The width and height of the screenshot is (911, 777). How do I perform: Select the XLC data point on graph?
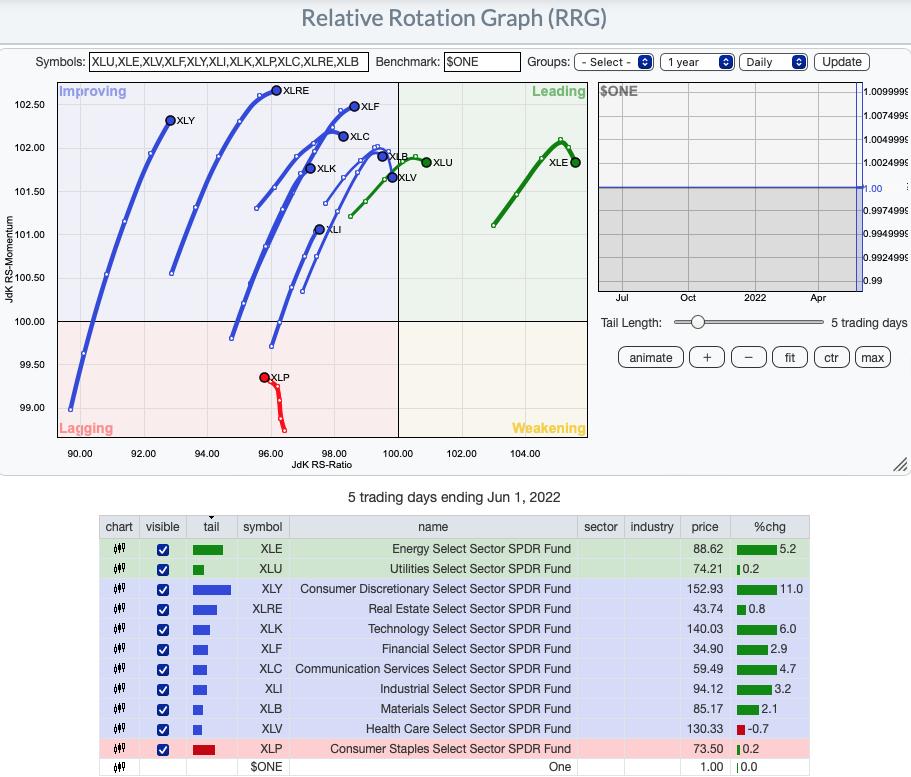[x=343, y=137]
